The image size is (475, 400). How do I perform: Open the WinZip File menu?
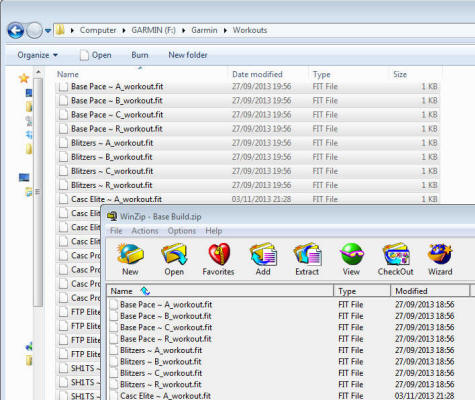coord(116,231)
